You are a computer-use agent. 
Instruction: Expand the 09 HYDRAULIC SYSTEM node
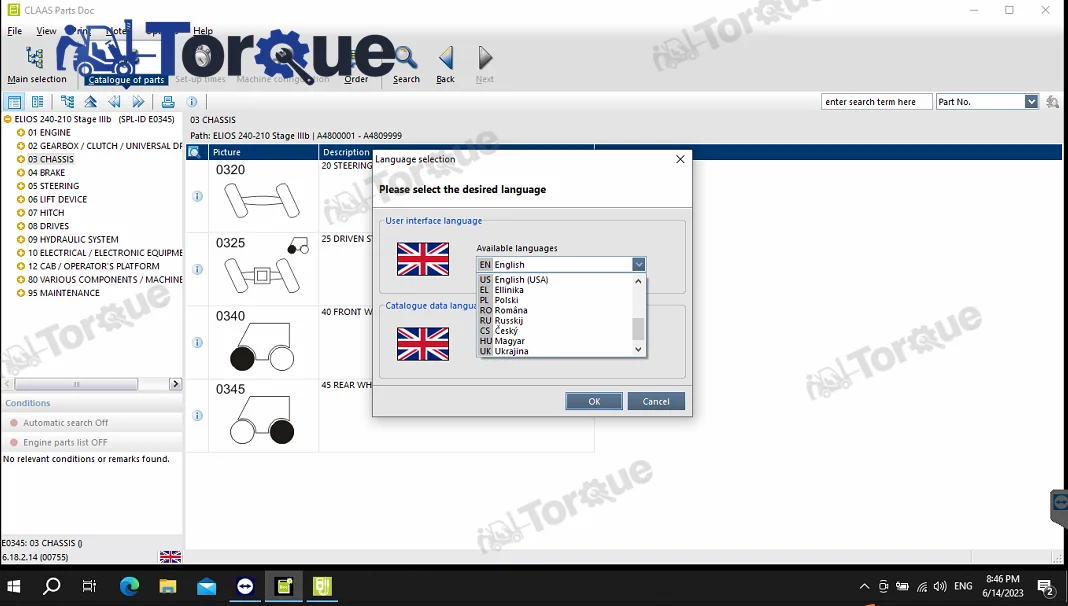pos(21,240)
